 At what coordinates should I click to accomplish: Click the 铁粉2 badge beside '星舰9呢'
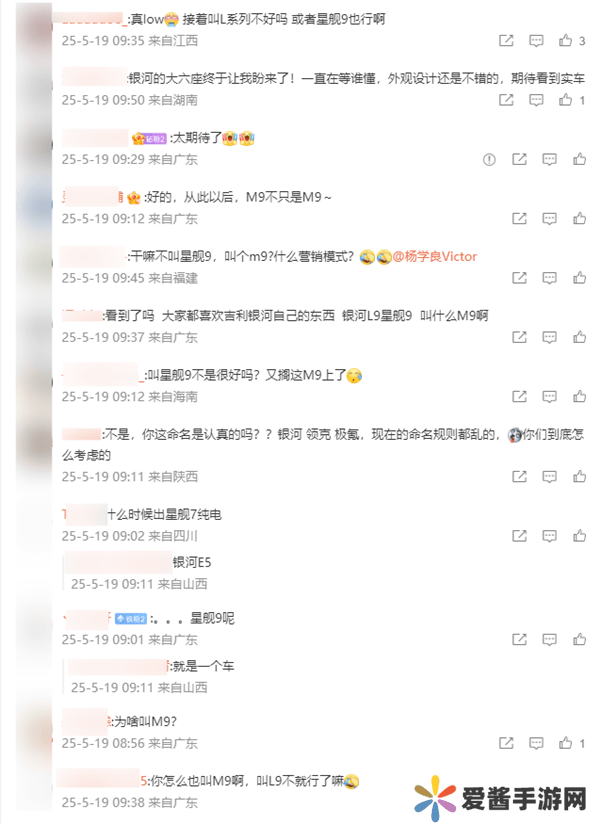coord(131,619)
